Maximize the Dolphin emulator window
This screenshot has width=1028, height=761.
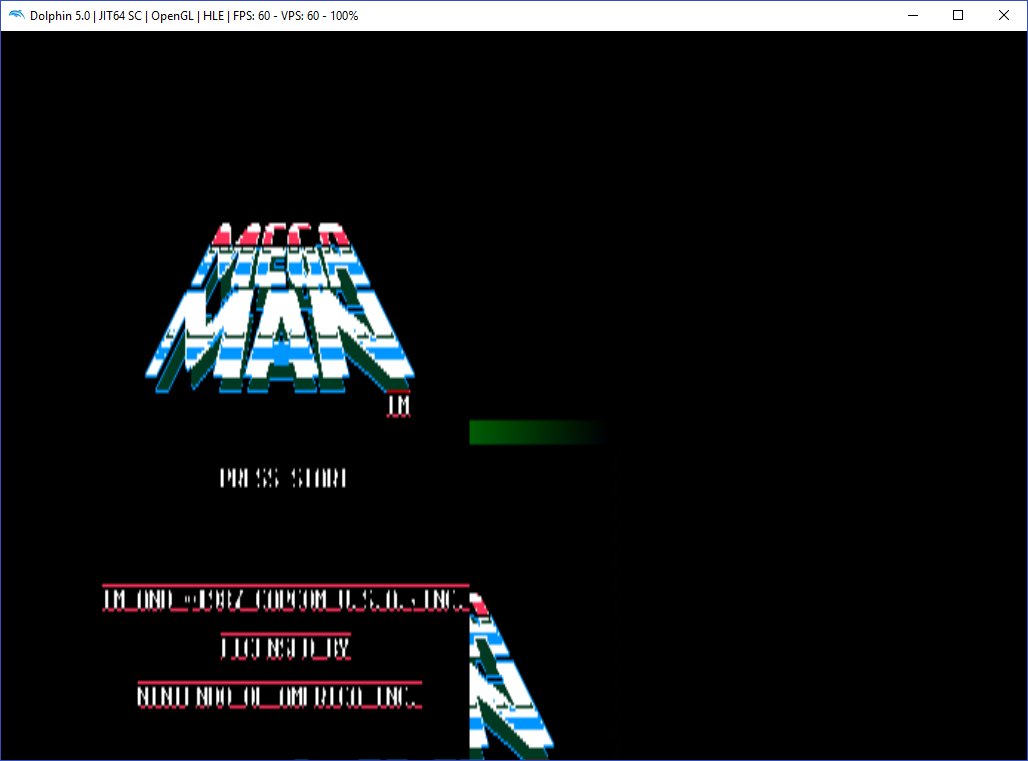pyautogui.click(x=958, y=15)
